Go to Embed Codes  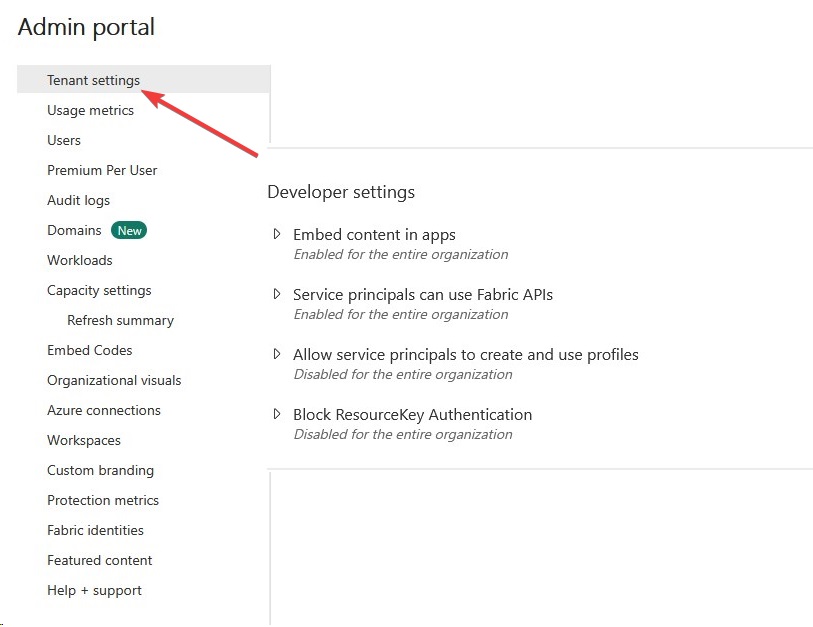click(89, 350)
